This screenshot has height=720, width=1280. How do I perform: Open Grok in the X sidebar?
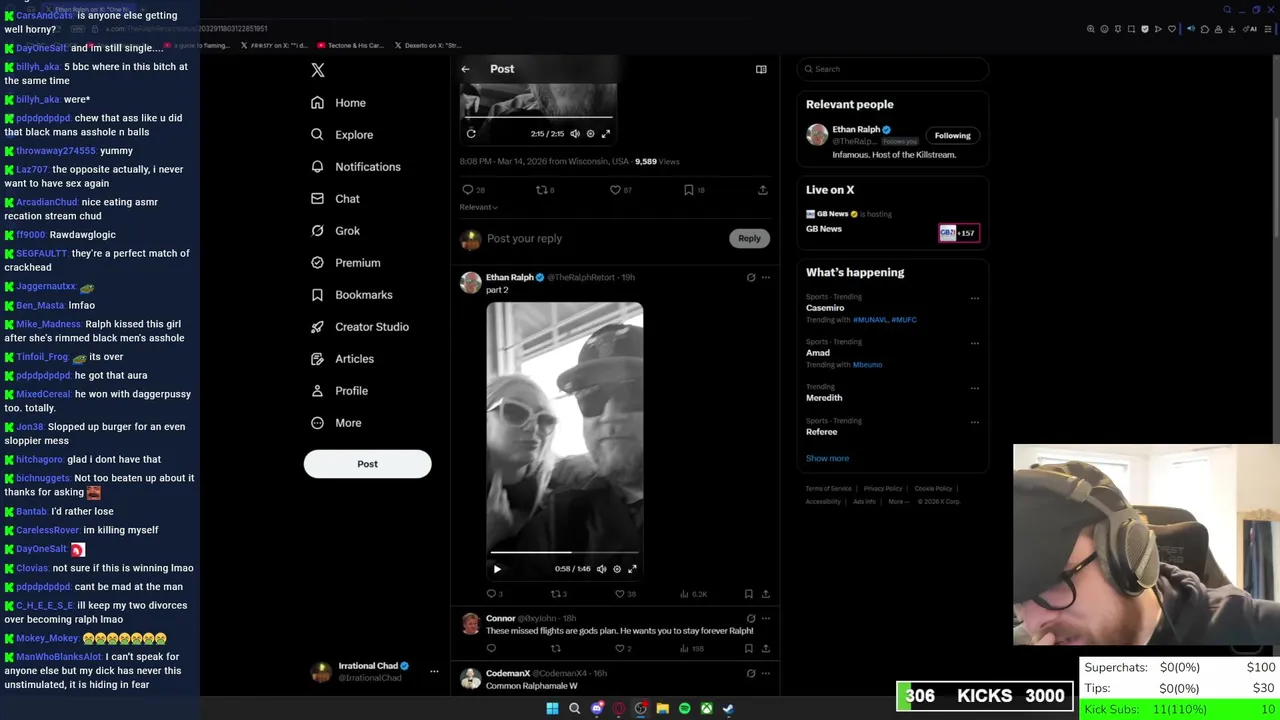(x=335, y=231)
